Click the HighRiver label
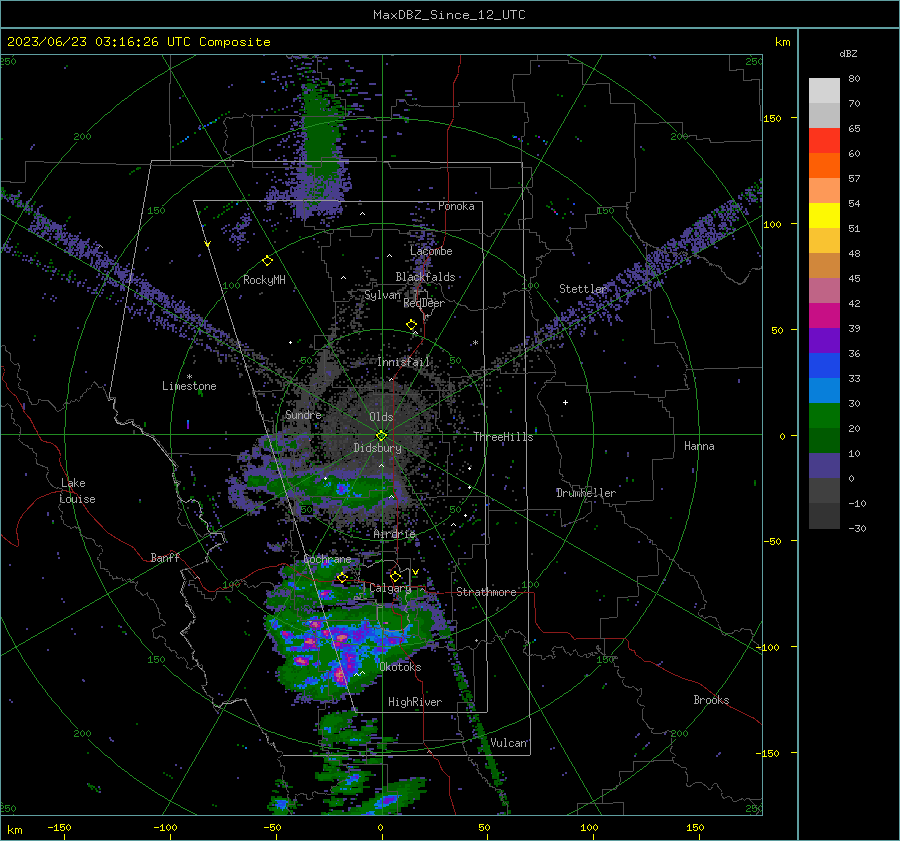 (415, 702)
